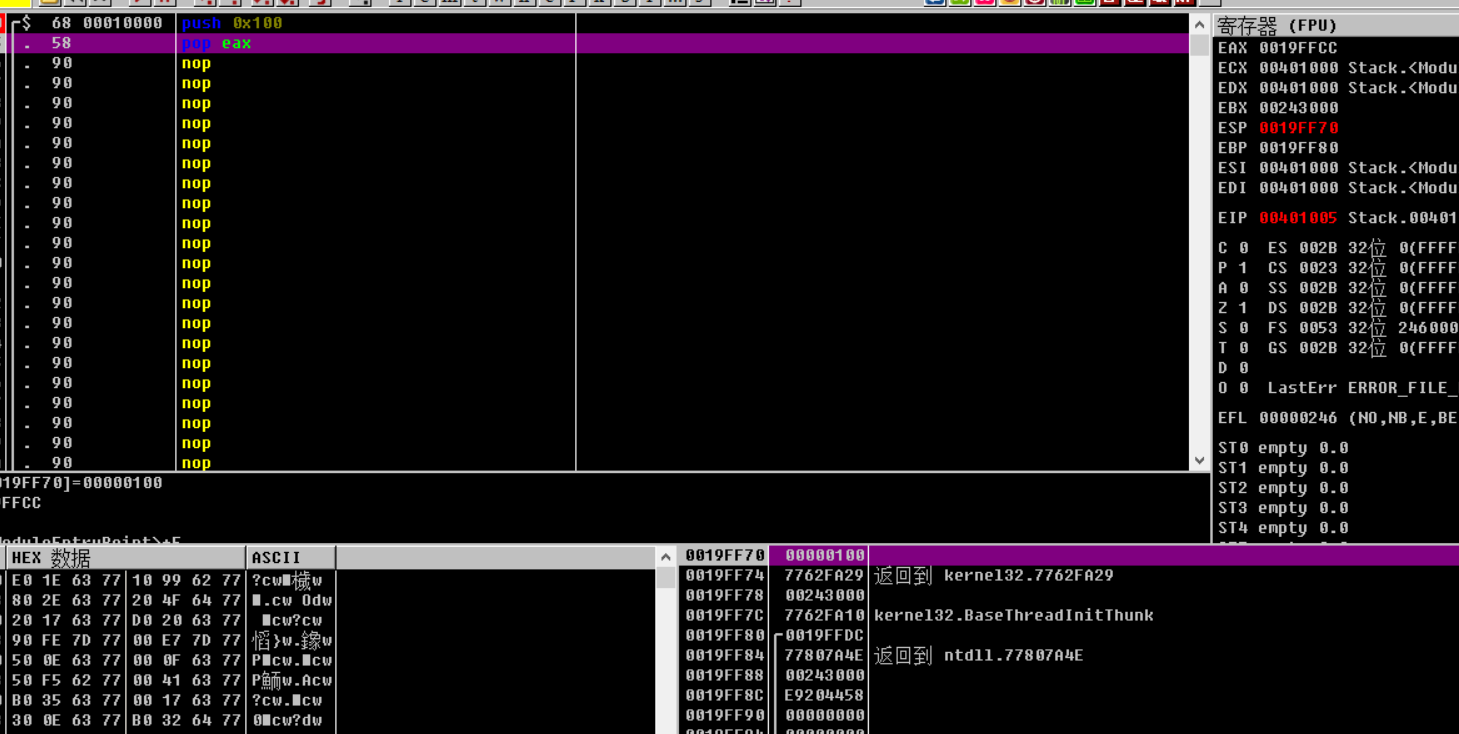Click the dump pane scrollbar up arrow

666,556
